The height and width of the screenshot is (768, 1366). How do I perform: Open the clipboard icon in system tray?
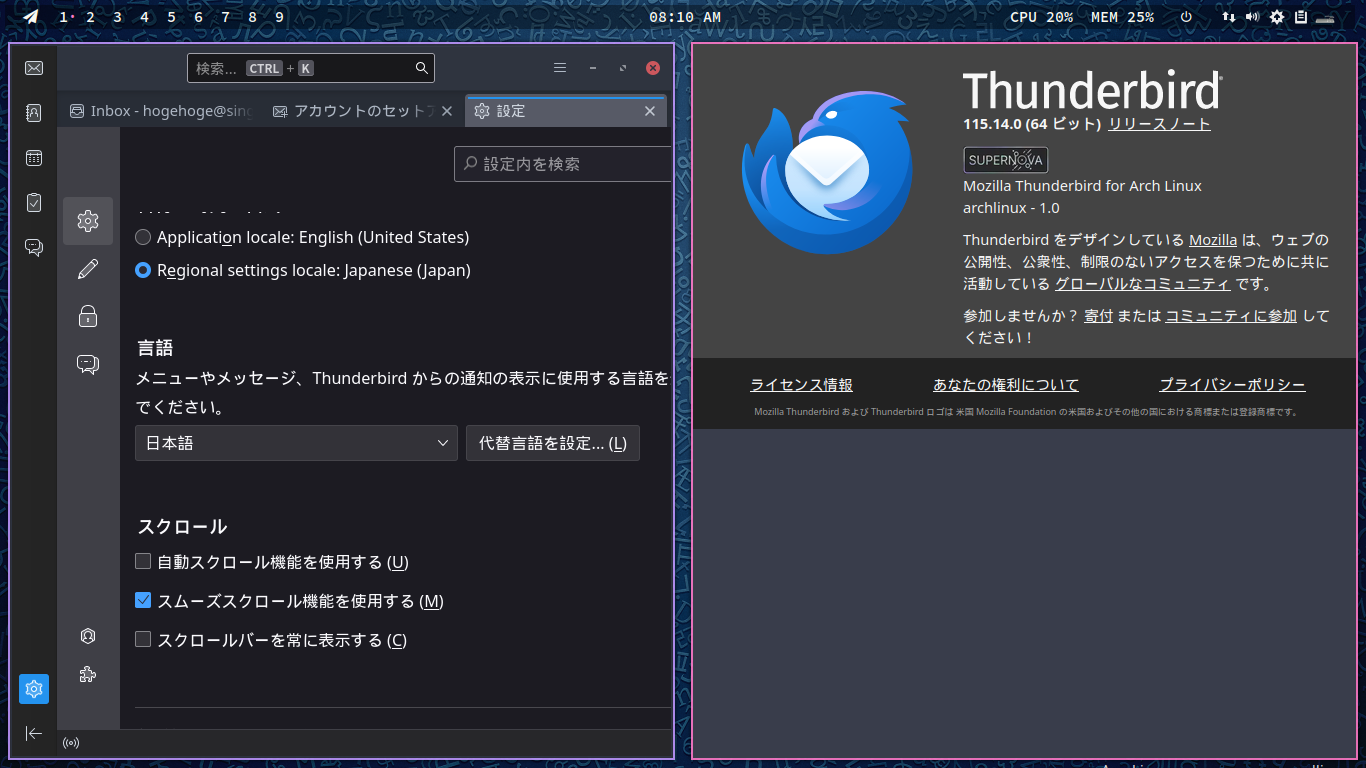(x=1301, y=17)
